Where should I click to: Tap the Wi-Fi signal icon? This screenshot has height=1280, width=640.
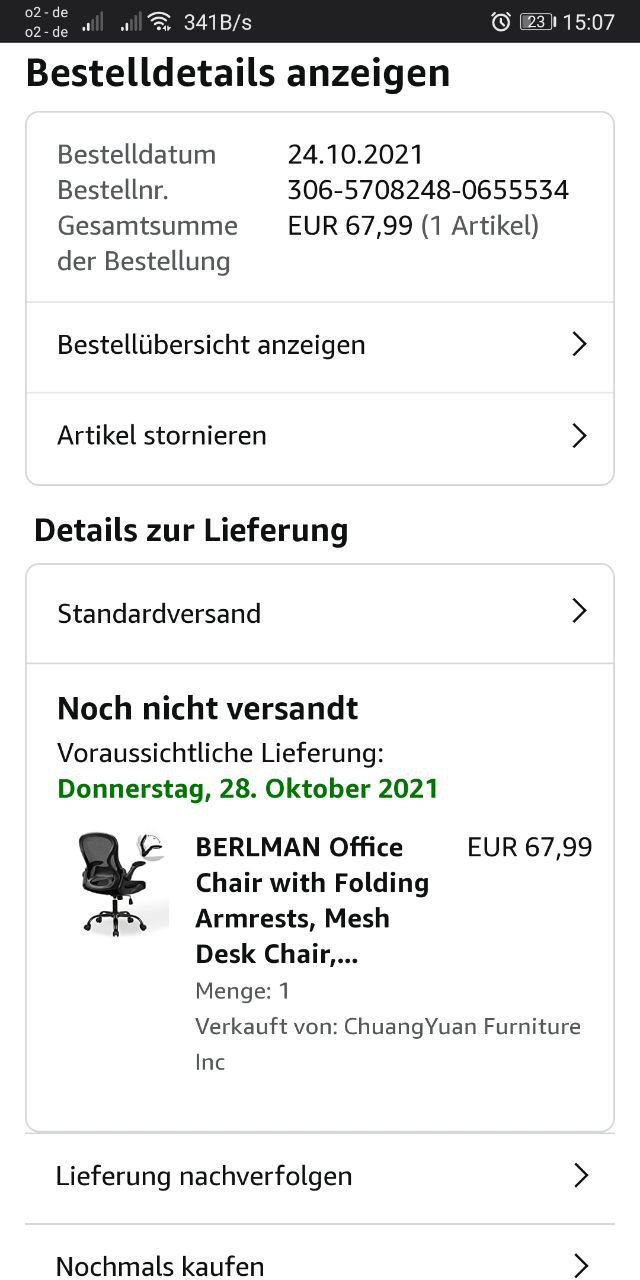click(159, 22)
